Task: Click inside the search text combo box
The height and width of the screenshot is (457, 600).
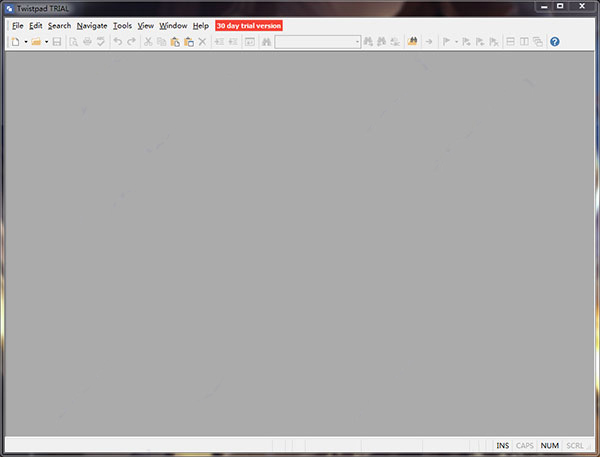Action: pyautogui.click(x=315, y=42)
